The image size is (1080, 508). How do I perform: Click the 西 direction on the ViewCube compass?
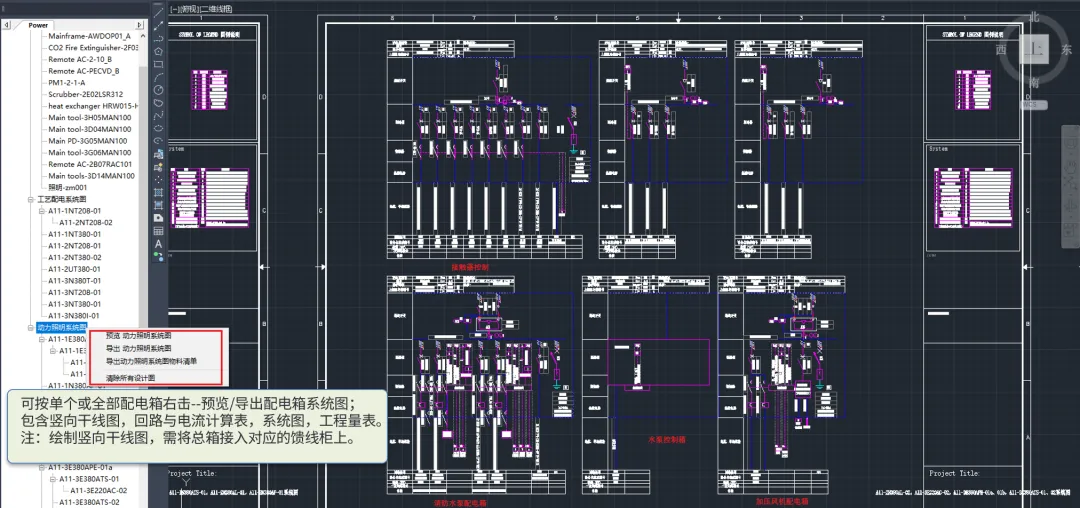[1001, 50]
